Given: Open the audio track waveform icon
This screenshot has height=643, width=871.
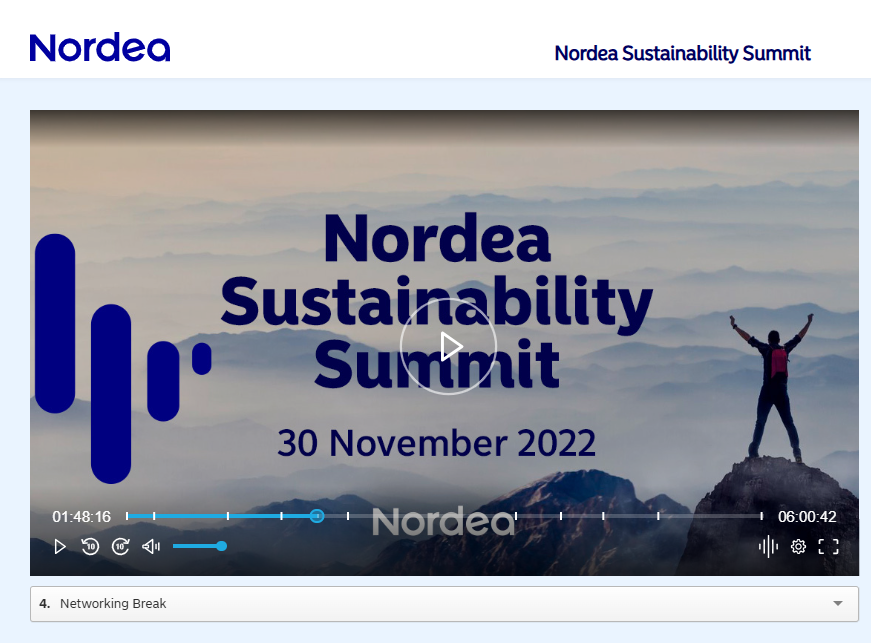Looking at the screenshot, I should (768, 546).
